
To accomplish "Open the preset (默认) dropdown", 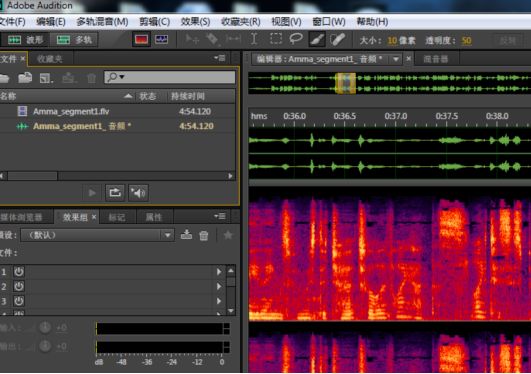I will [x=97, y=235].
